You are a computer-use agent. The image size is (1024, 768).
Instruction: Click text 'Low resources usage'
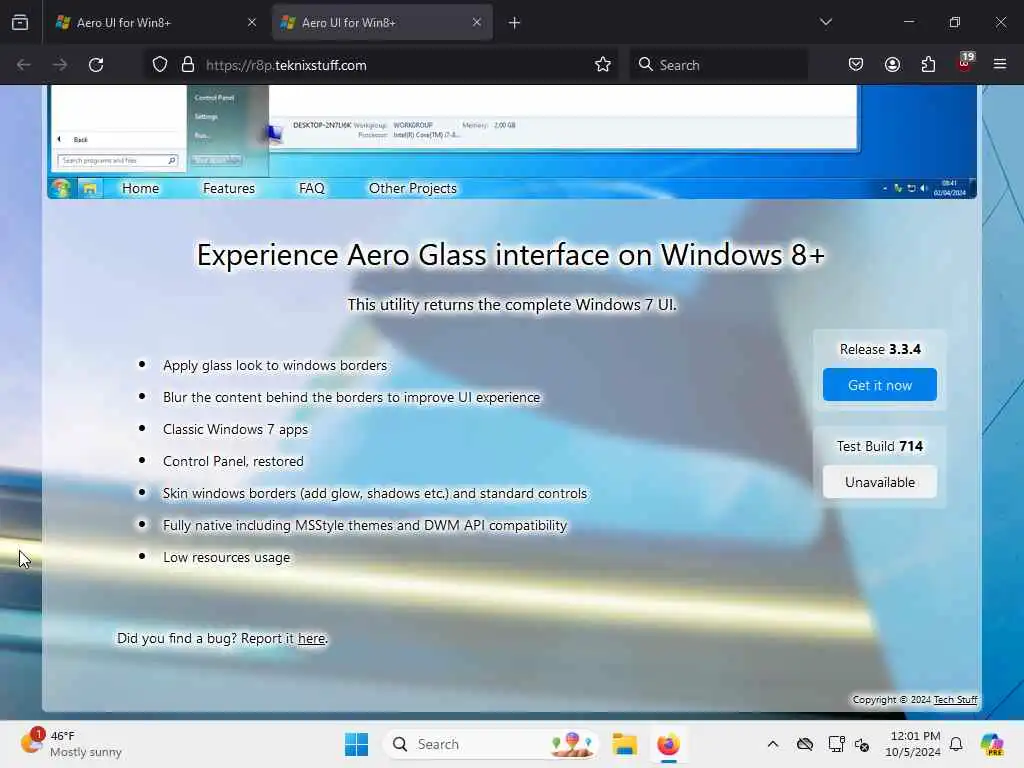(x=227, y=557)
